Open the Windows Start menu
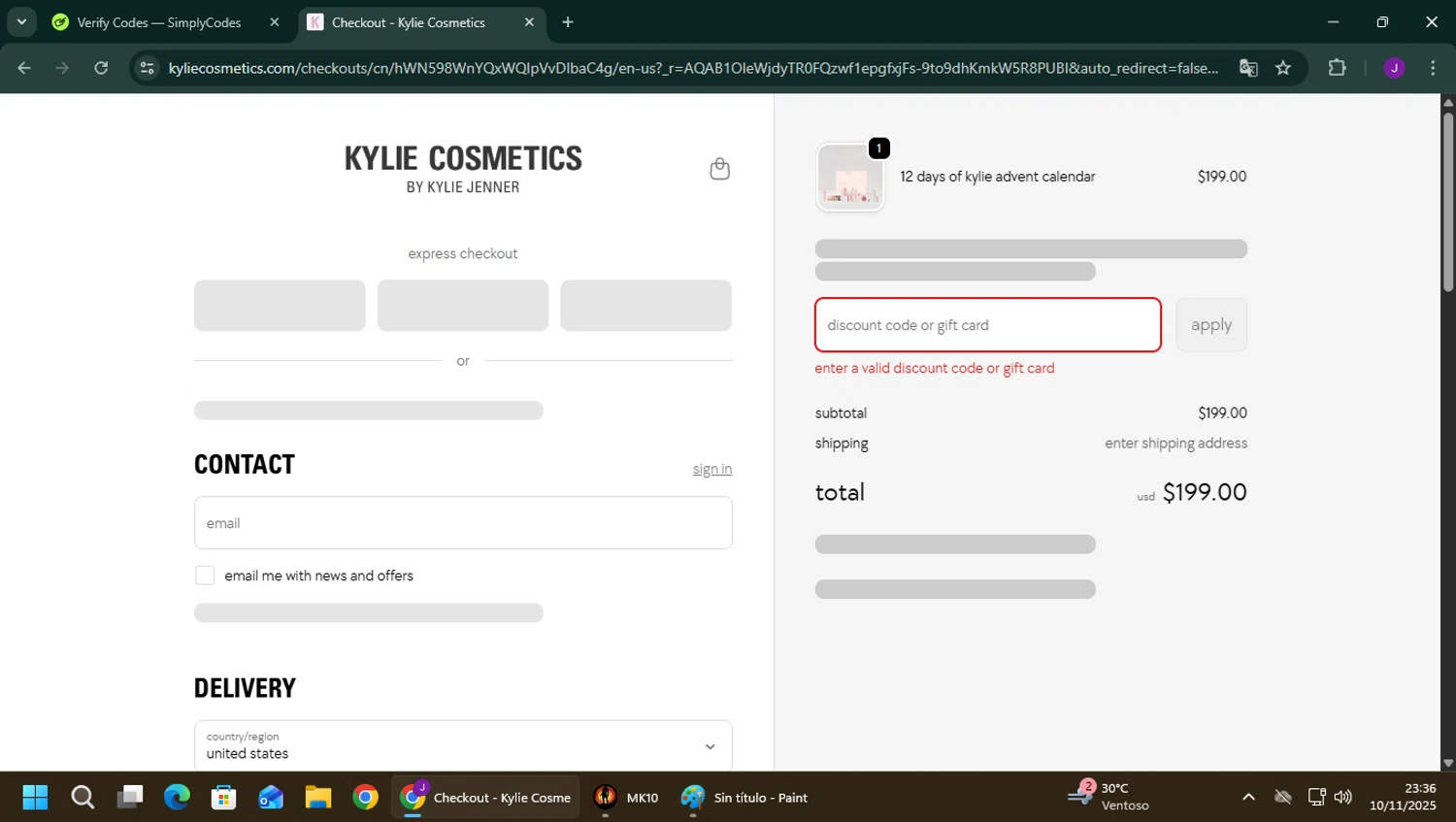The image size is (1456, 822). 35,798
